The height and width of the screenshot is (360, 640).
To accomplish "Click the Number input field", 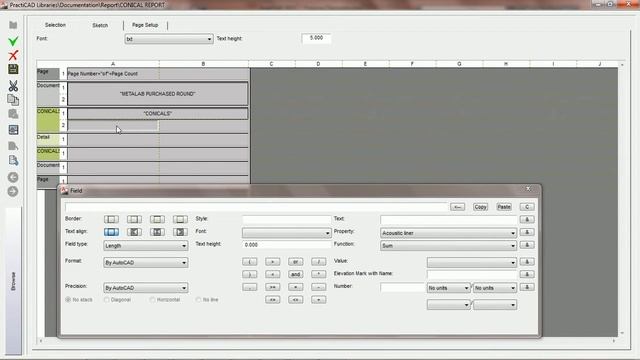I will pyautogui.click(x=402, y=287).
